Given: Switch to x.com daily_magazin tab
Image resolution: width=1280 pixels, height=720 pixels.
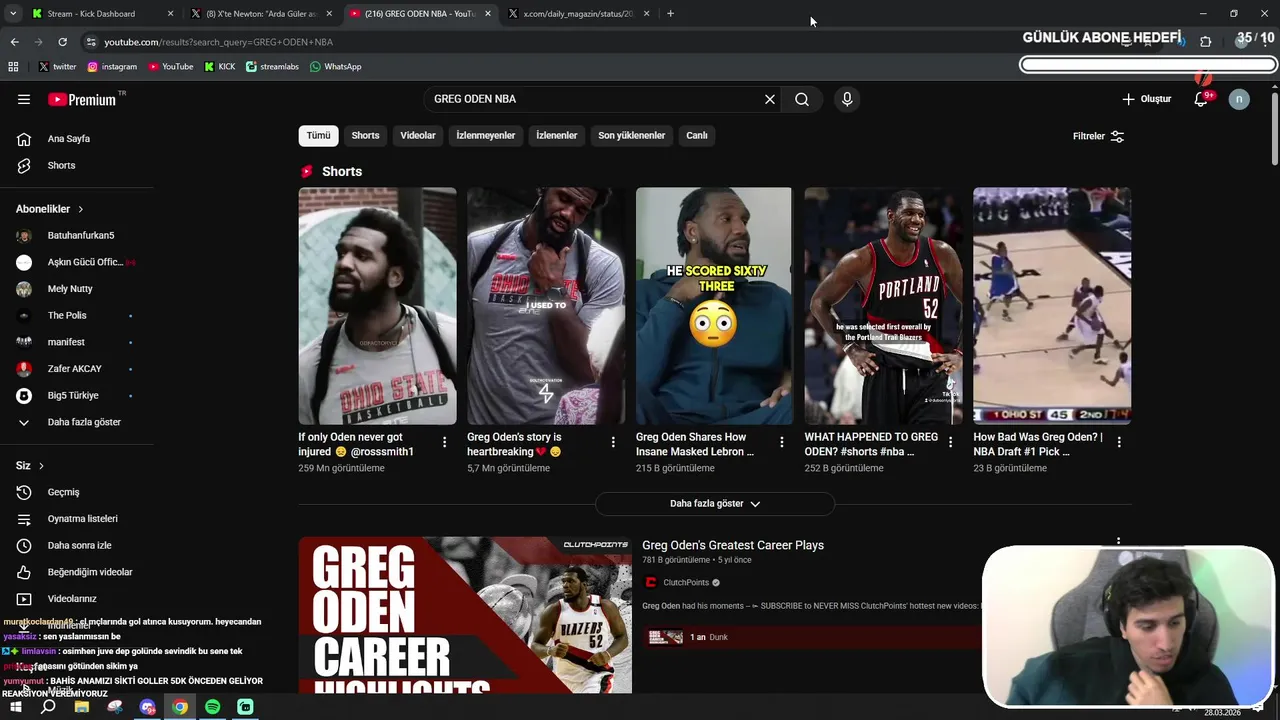Looking at the screenshot, I should click(578, 14).
